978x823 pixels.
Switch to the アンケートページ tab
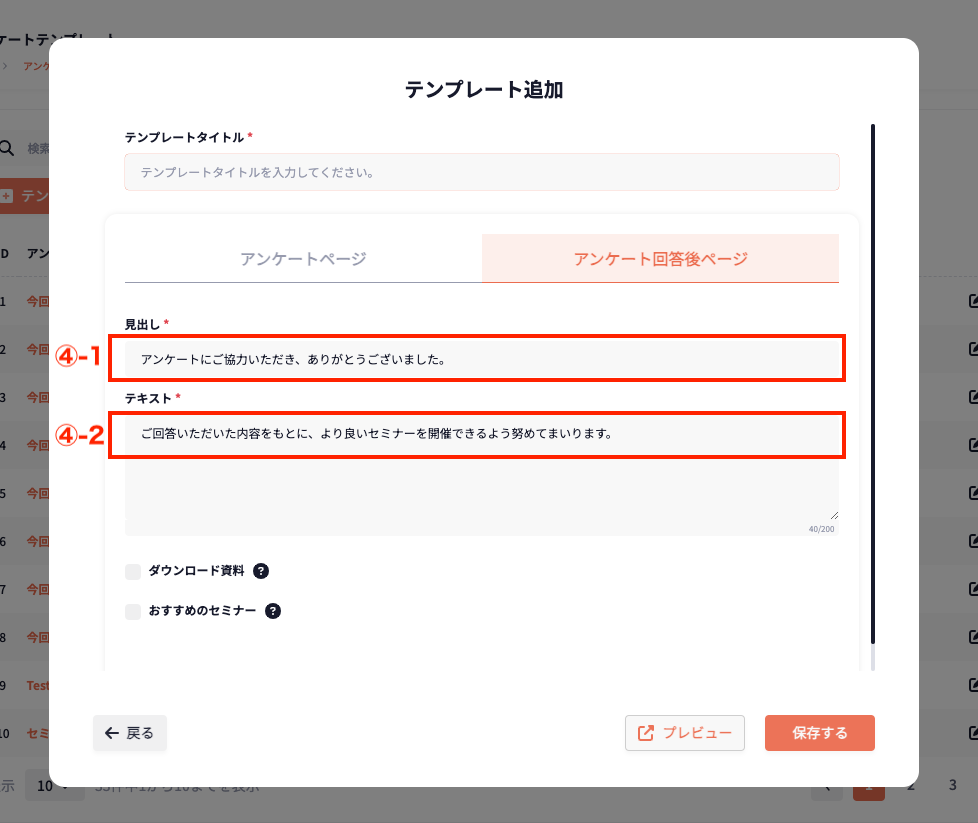coord(303,259)
